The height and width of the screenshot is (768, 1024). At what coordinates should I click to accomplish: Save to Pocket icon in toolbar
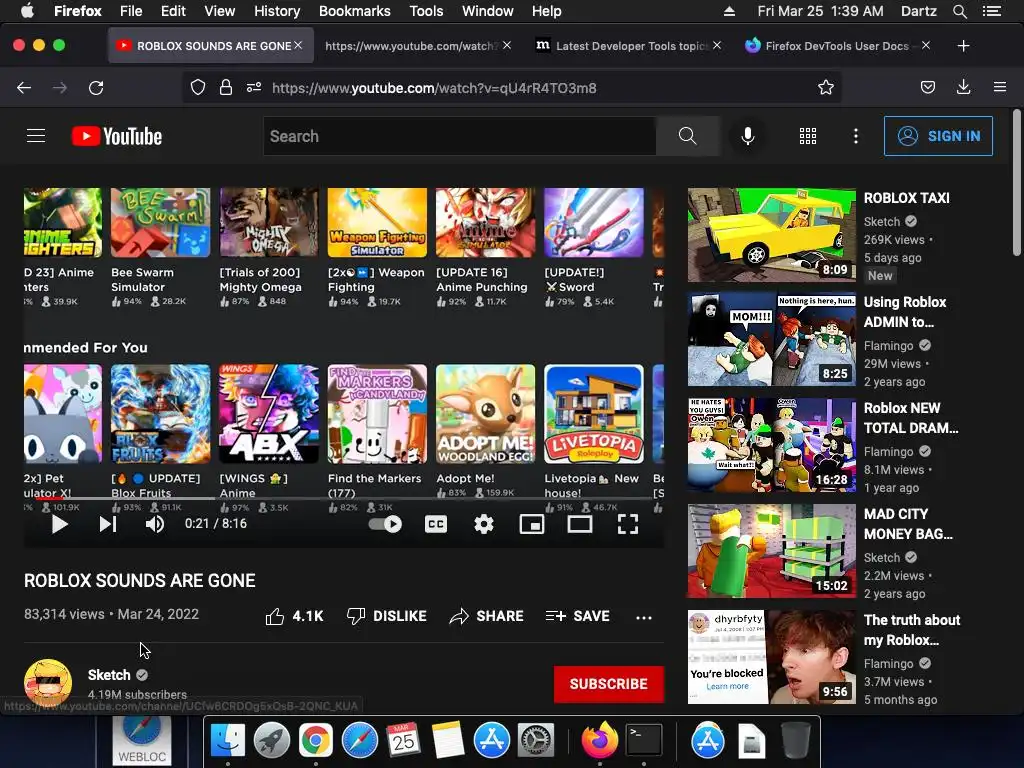[x=927, y=88]
